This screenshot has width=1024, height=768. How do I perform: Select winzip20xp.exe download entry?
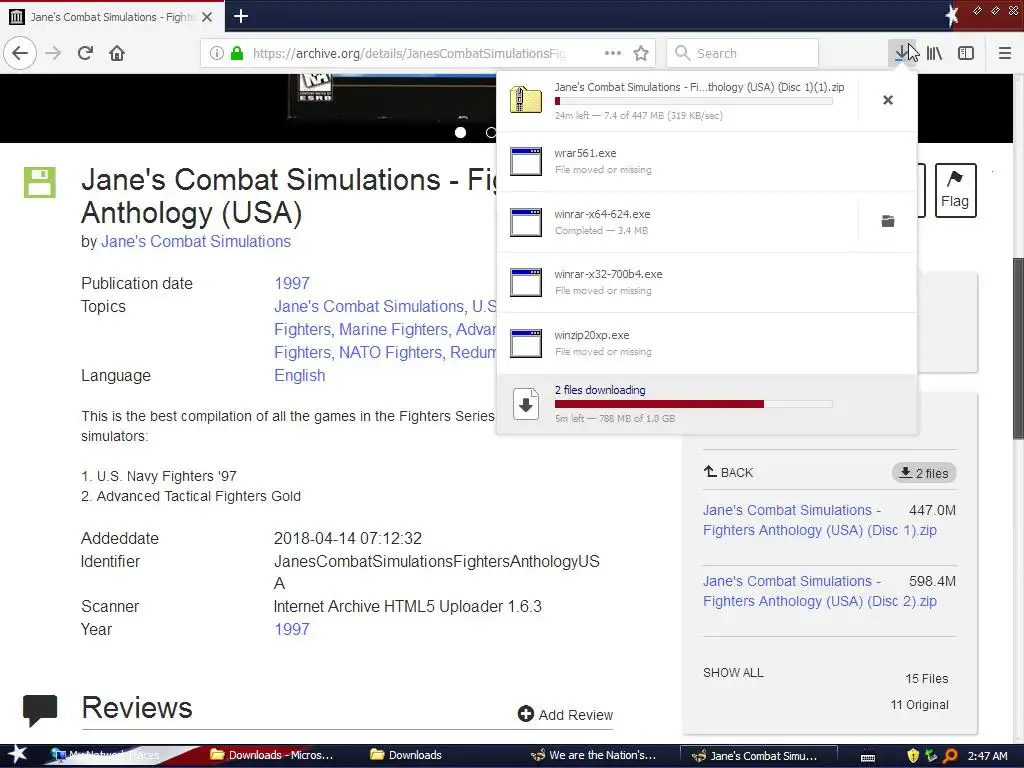pos(707,343)
